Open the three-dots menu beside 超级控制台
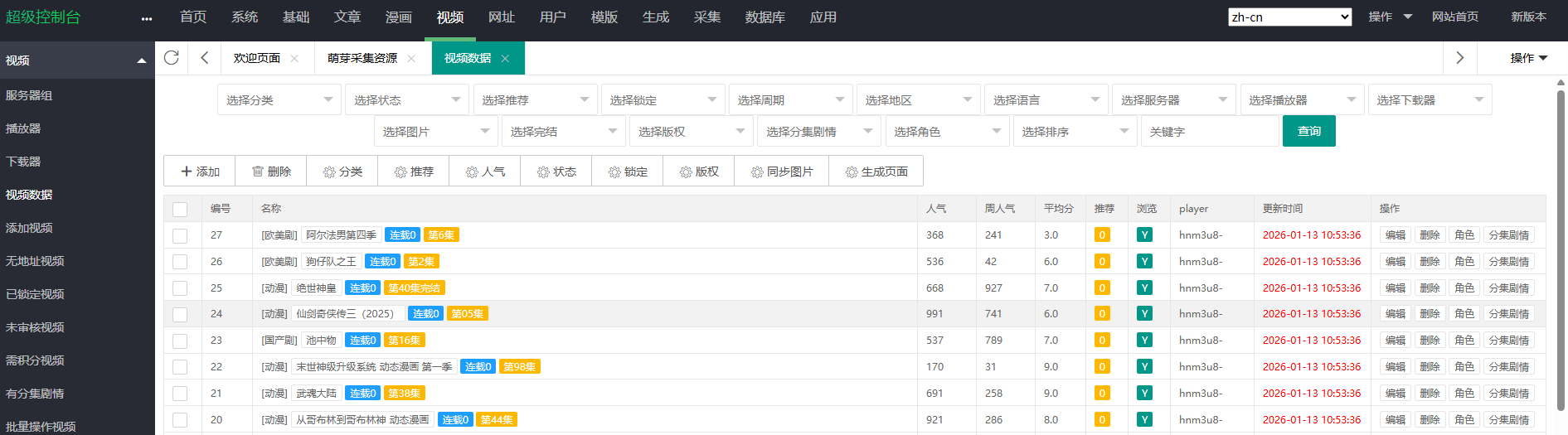The width and height of the screenshot is (1568, 435). (147, 18)
